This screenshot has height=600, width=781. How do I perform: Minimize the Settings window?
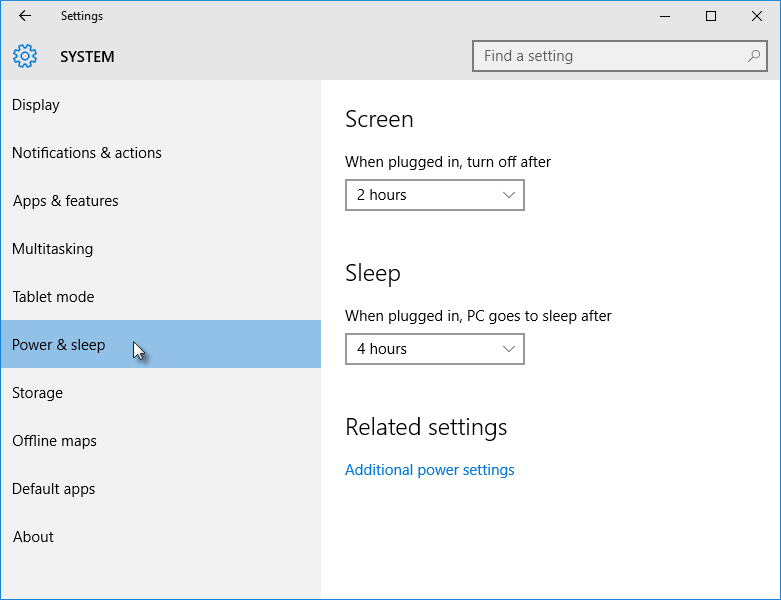(665, 16)
